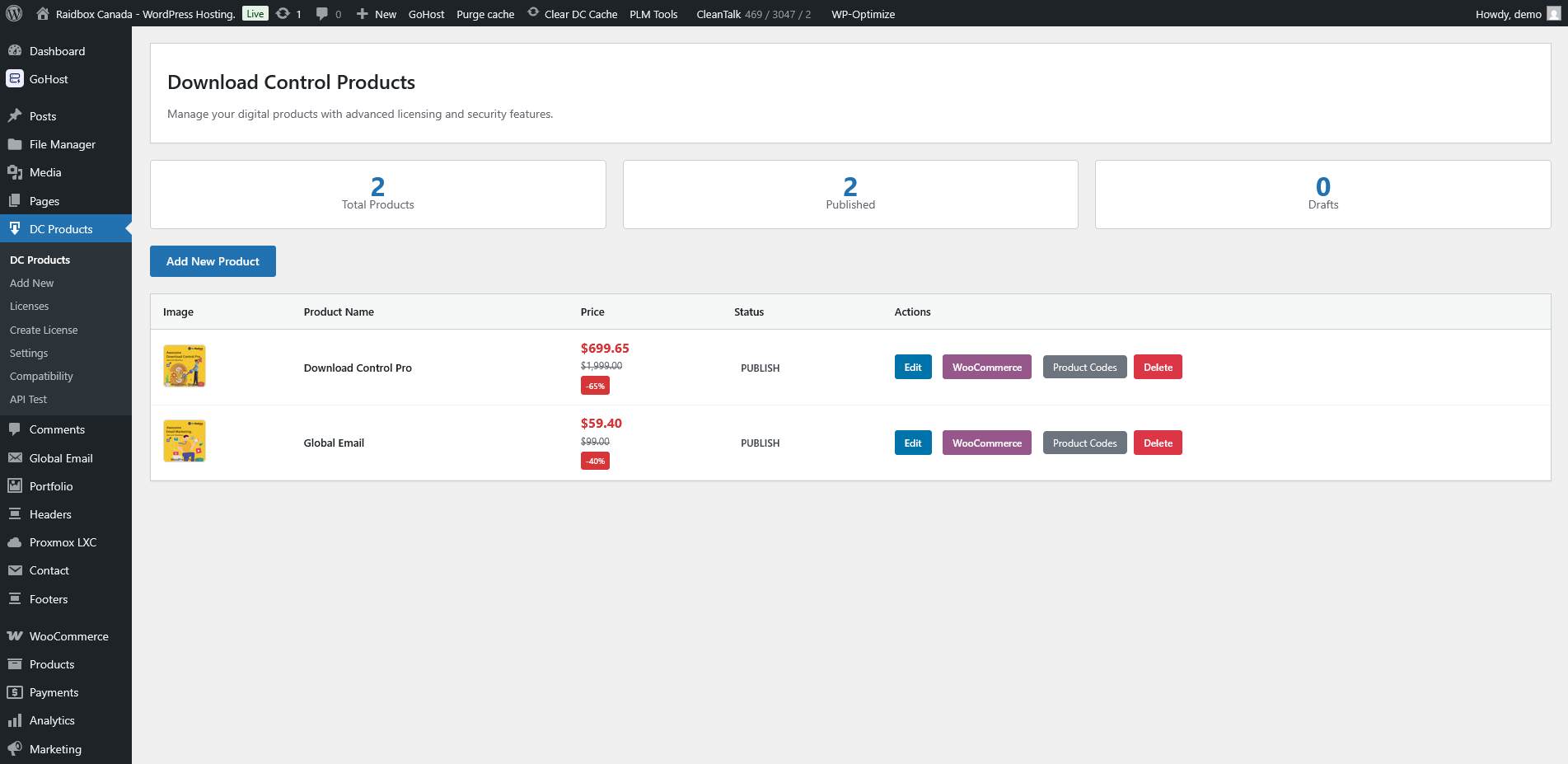Click the Marketing megaphone icon

[15, 748]
